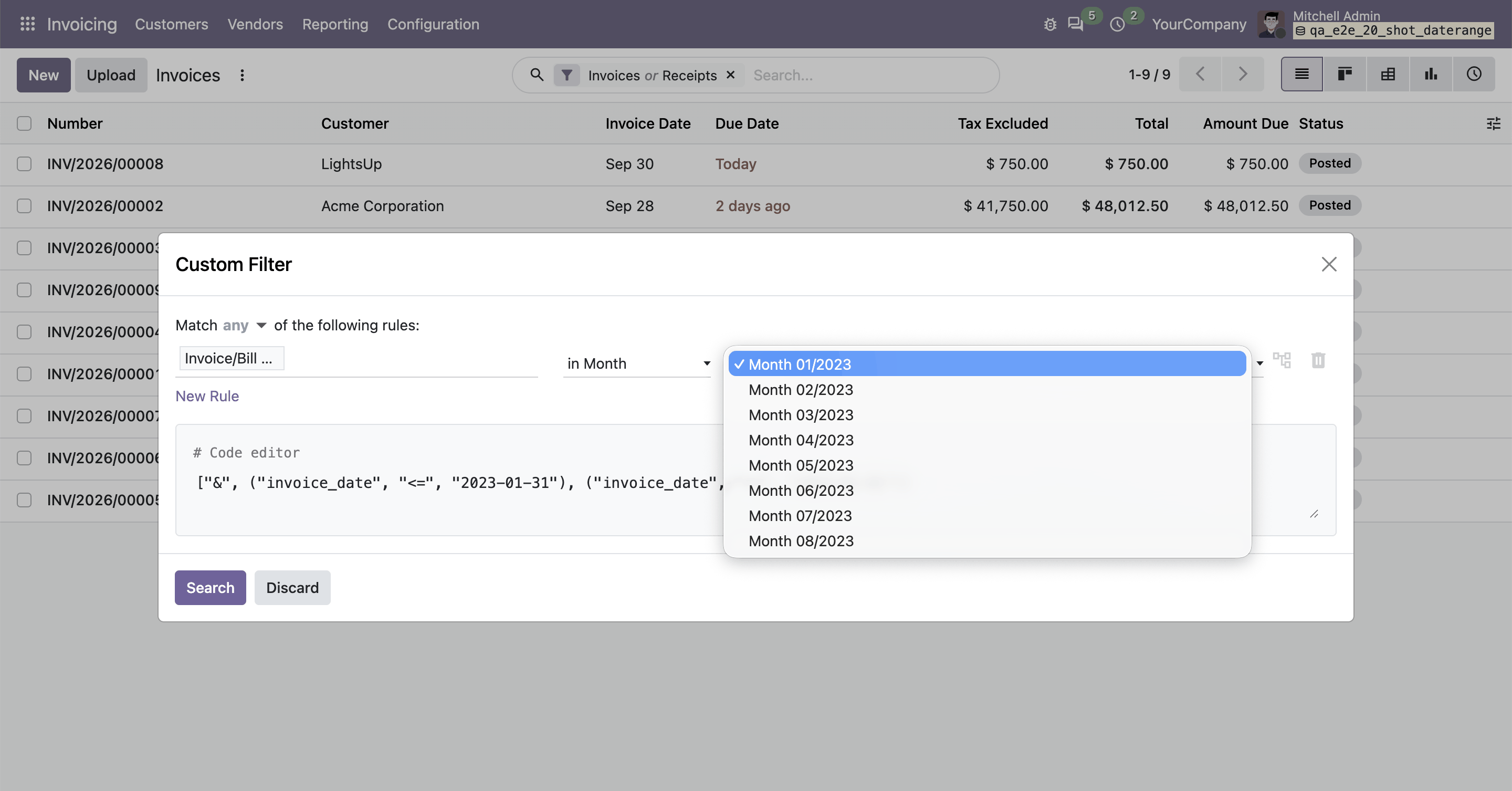The width and height of the screenshot is (1512, 791).
Task: Choose Month 08/2023 from the list
Action: [987, 542]
